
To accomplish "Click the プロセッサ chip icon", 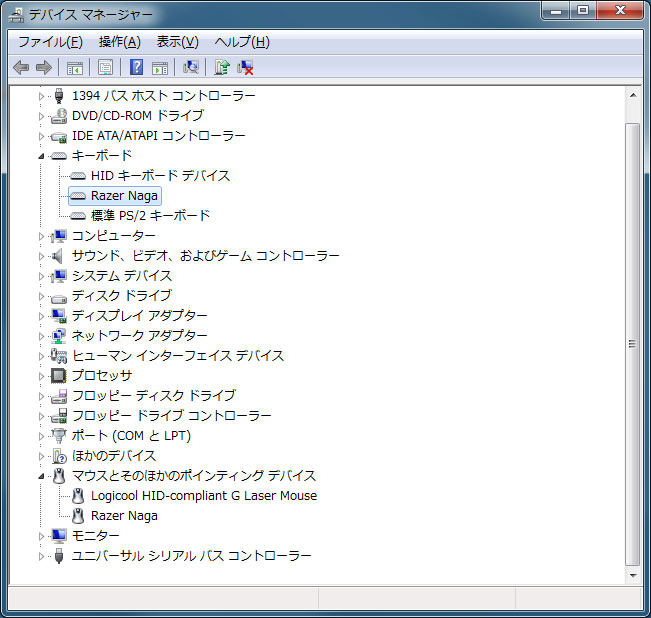I will pyautogui.click(x=59, y=376).
